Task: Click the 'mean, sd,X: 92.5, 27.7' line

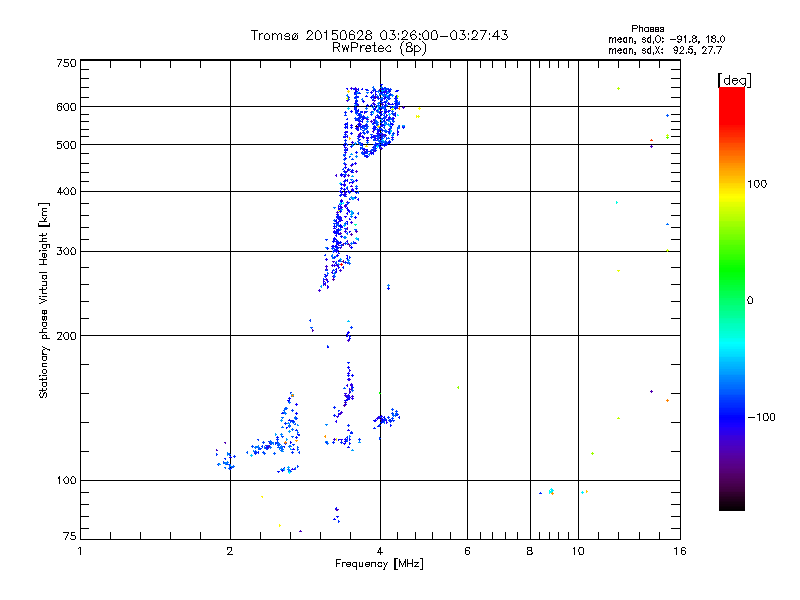Action: [x=665, y=50]
